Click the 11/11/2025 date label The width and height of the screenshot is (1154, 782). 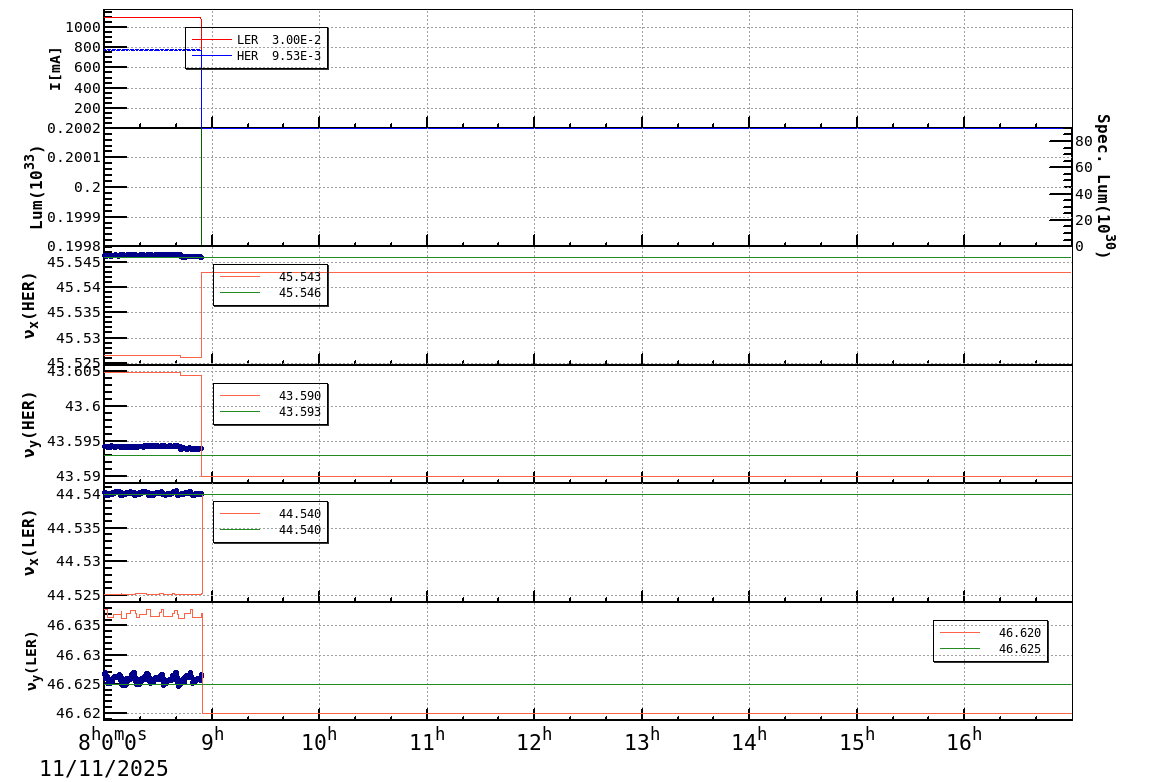(104, 768)
